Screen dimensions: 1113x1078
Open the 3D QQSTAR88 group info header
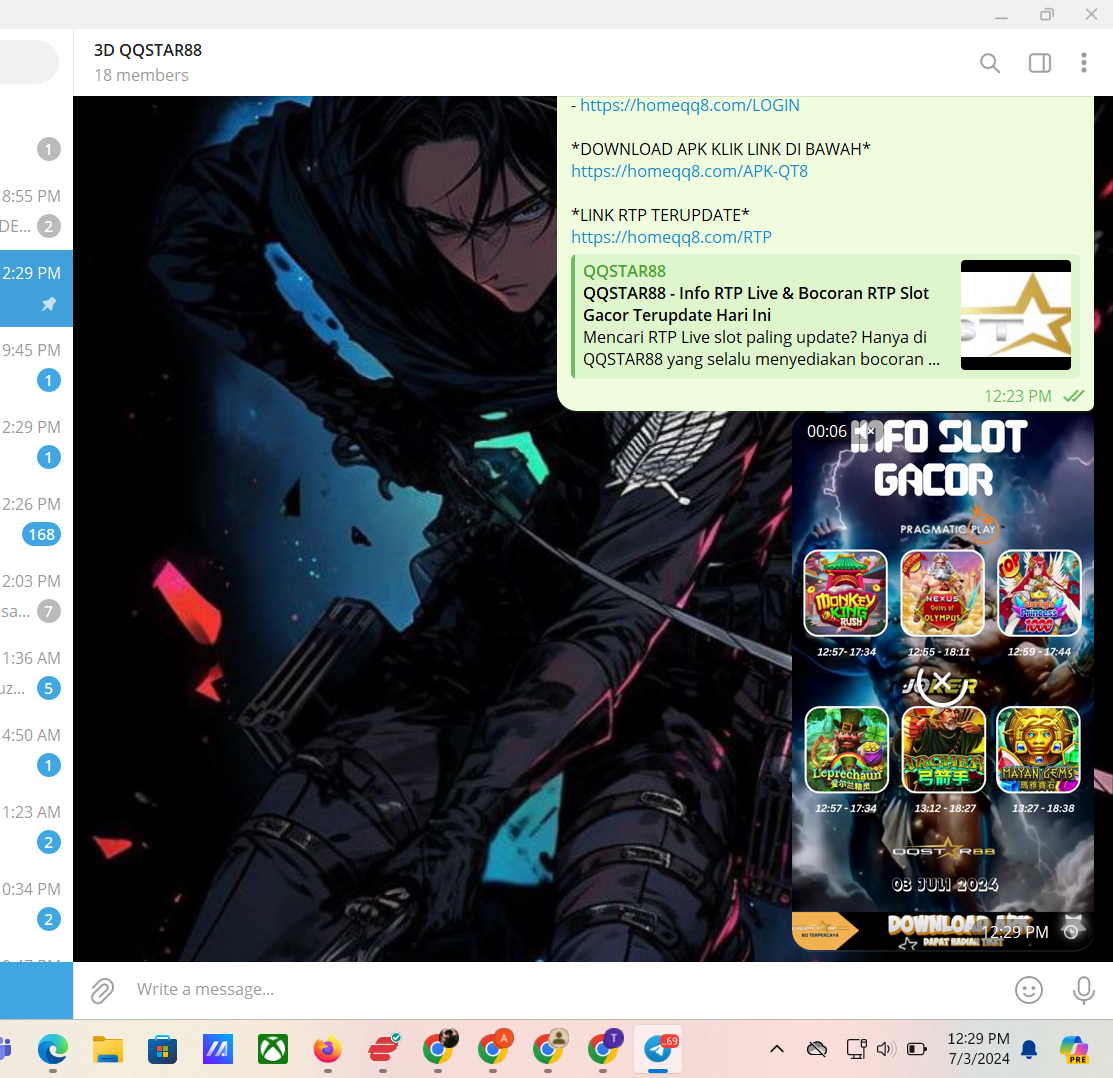tap(148, 50)
